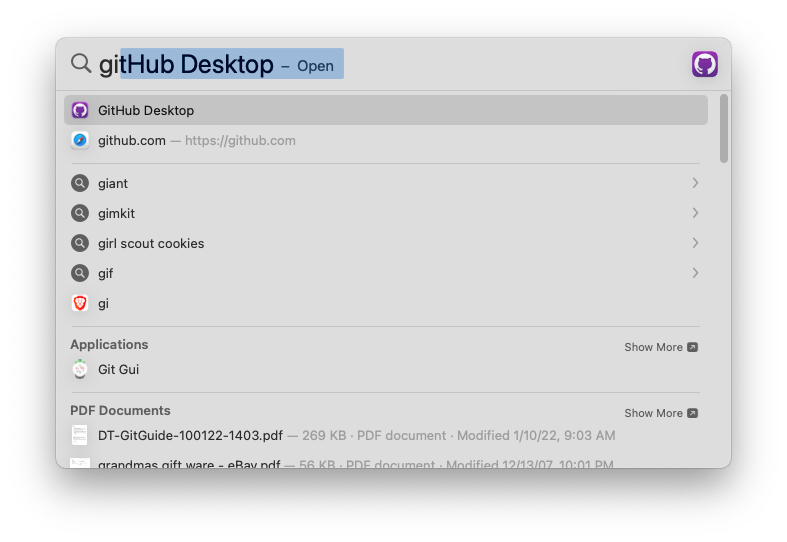Click the Safari compass icon beside github.com
The image size is (787, 542).
pos(80,140)
